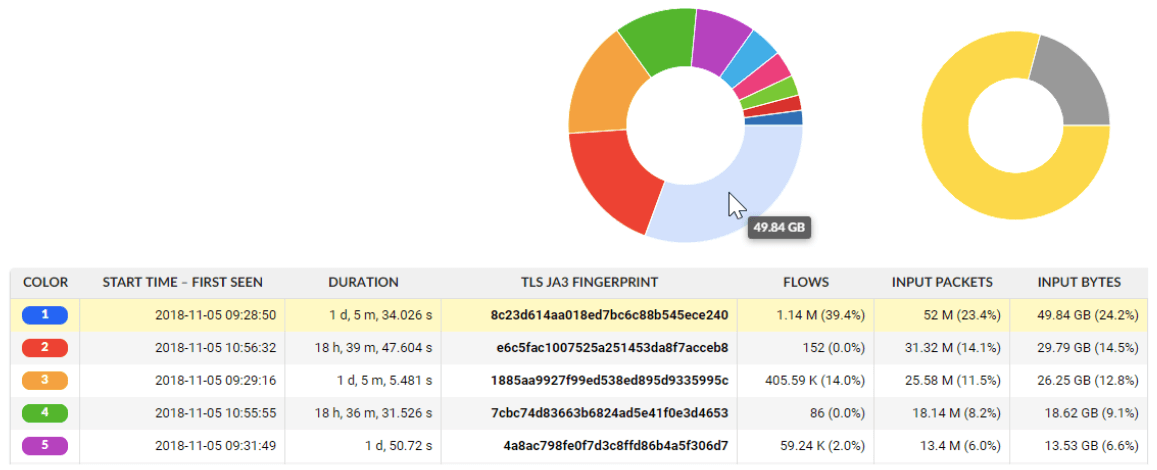Click the purple color badge numbered 5

(45, 446)
